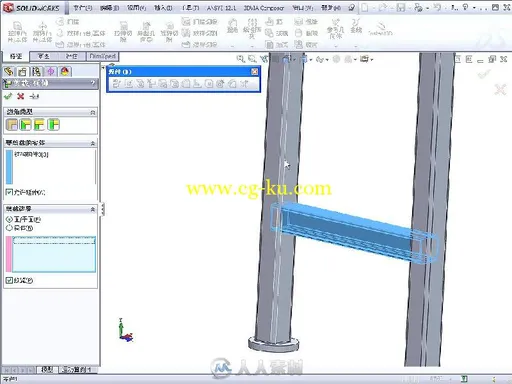Viewport: 512px width, 384px height.
Task: Switch to the Evaluate ribbon tab
Action: (71, 56)
